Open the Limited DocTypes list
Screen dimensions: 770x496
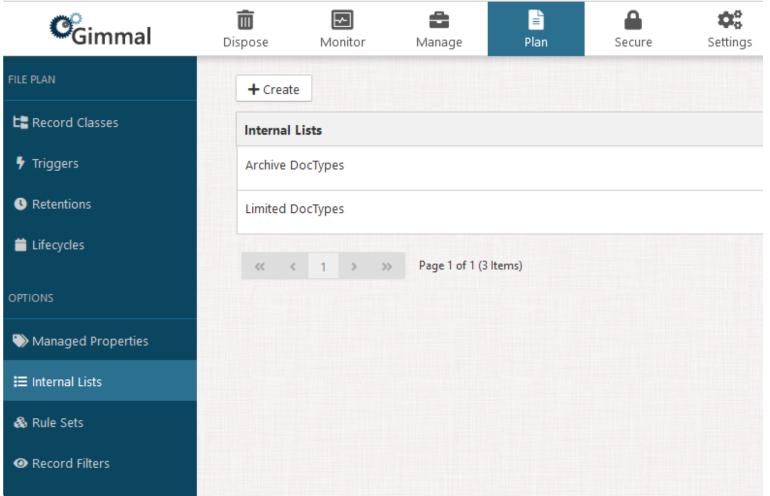295,209
